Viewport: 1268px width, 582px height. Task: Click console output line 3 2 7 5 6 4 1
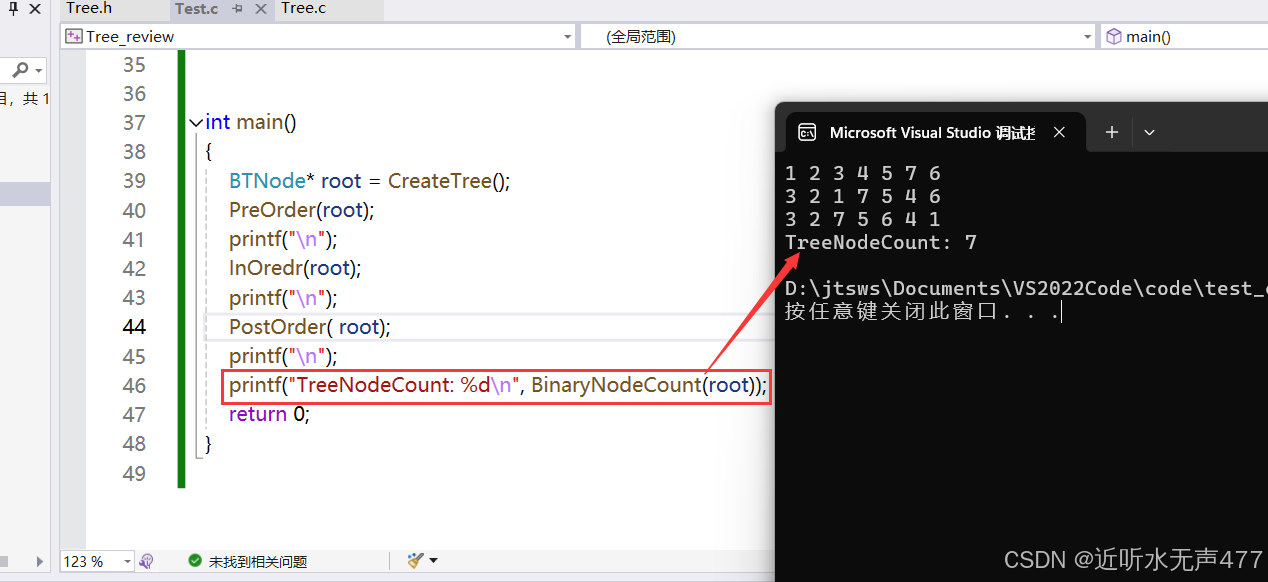point(863,219)
